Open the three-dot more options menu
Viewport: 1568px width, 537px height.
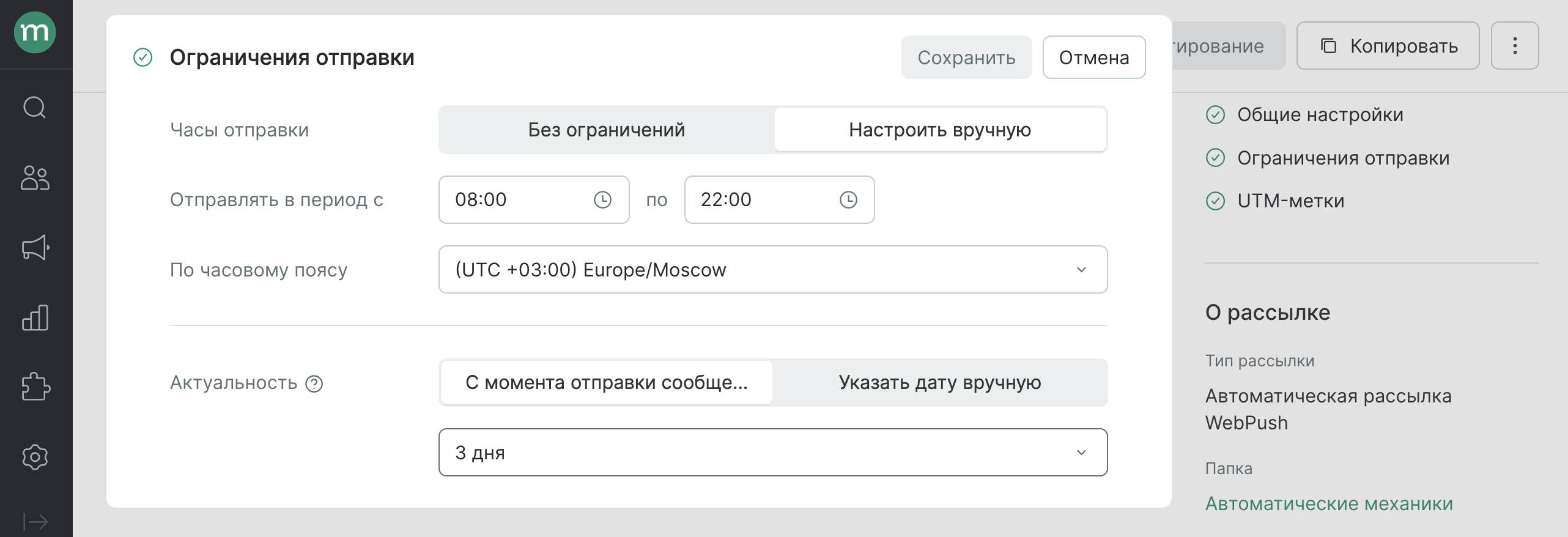1515,46
